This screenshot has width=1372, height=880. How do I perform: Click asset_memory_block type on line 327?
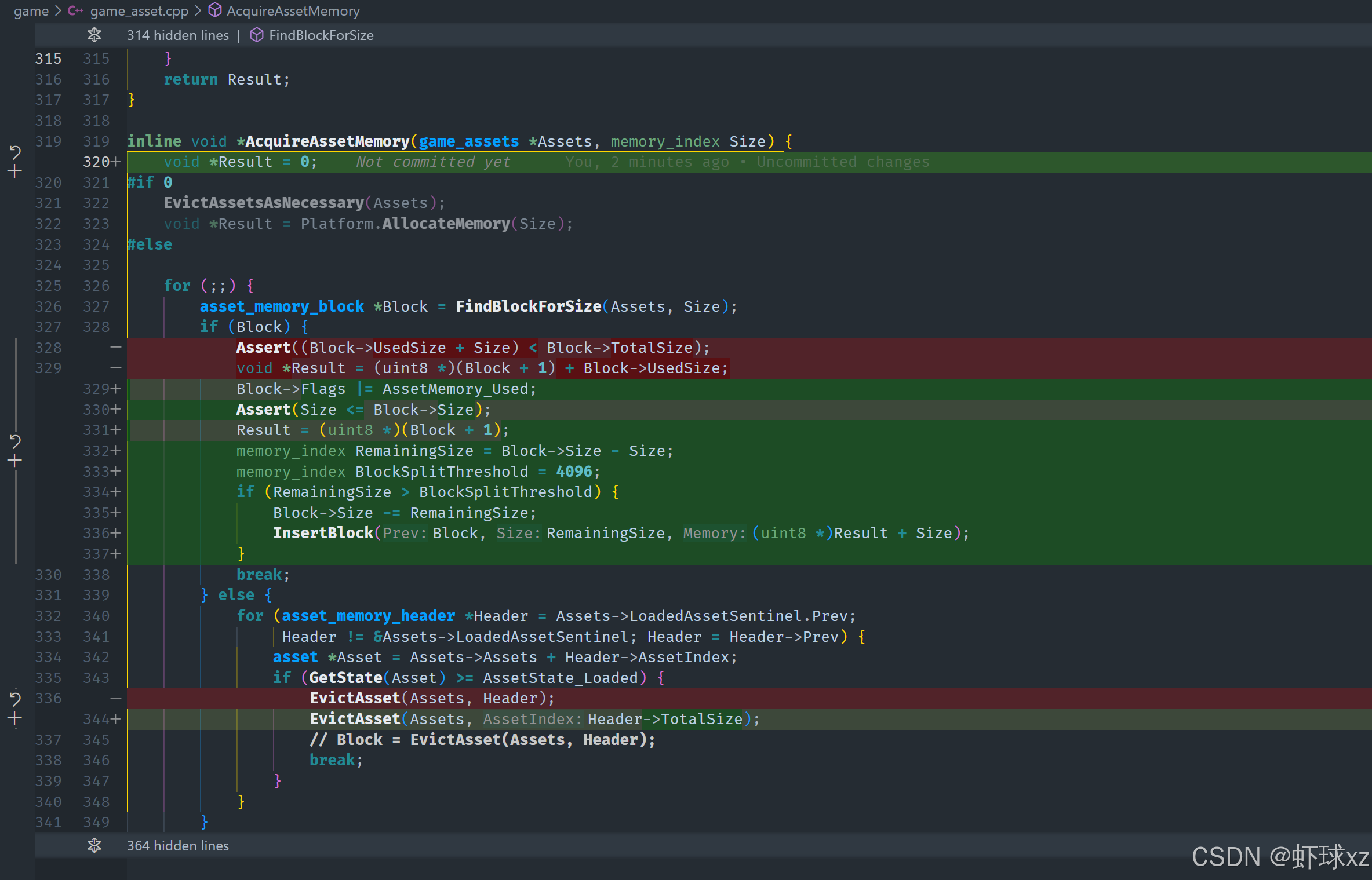click(x=282, y=306)
